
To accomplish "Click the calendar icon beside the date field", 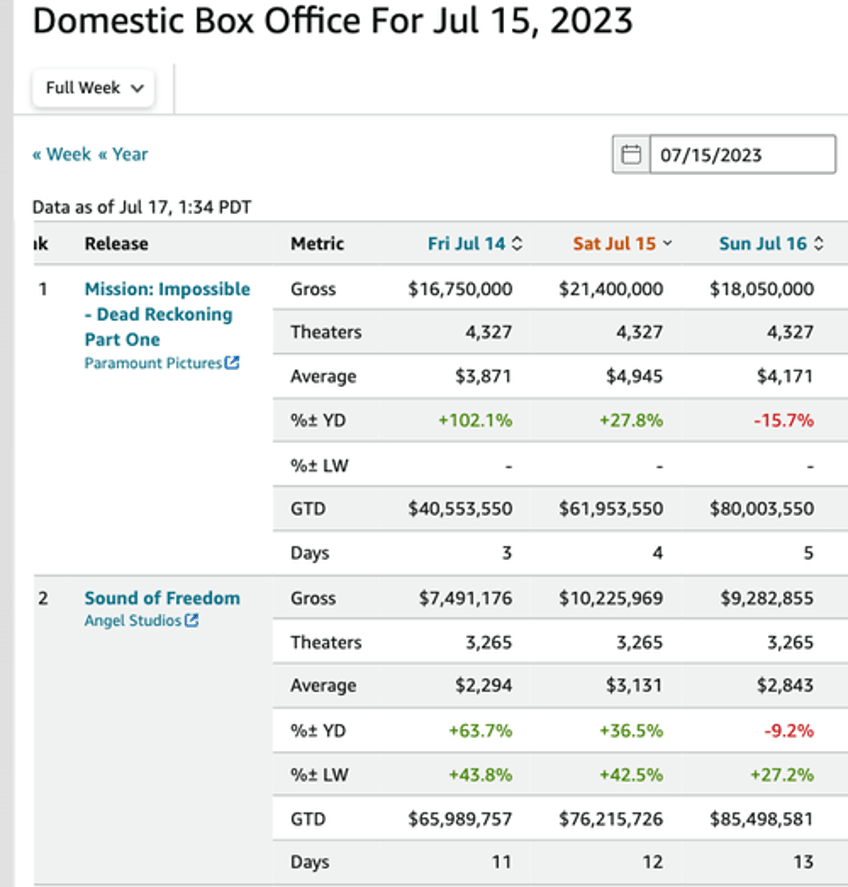I will 631,154.
